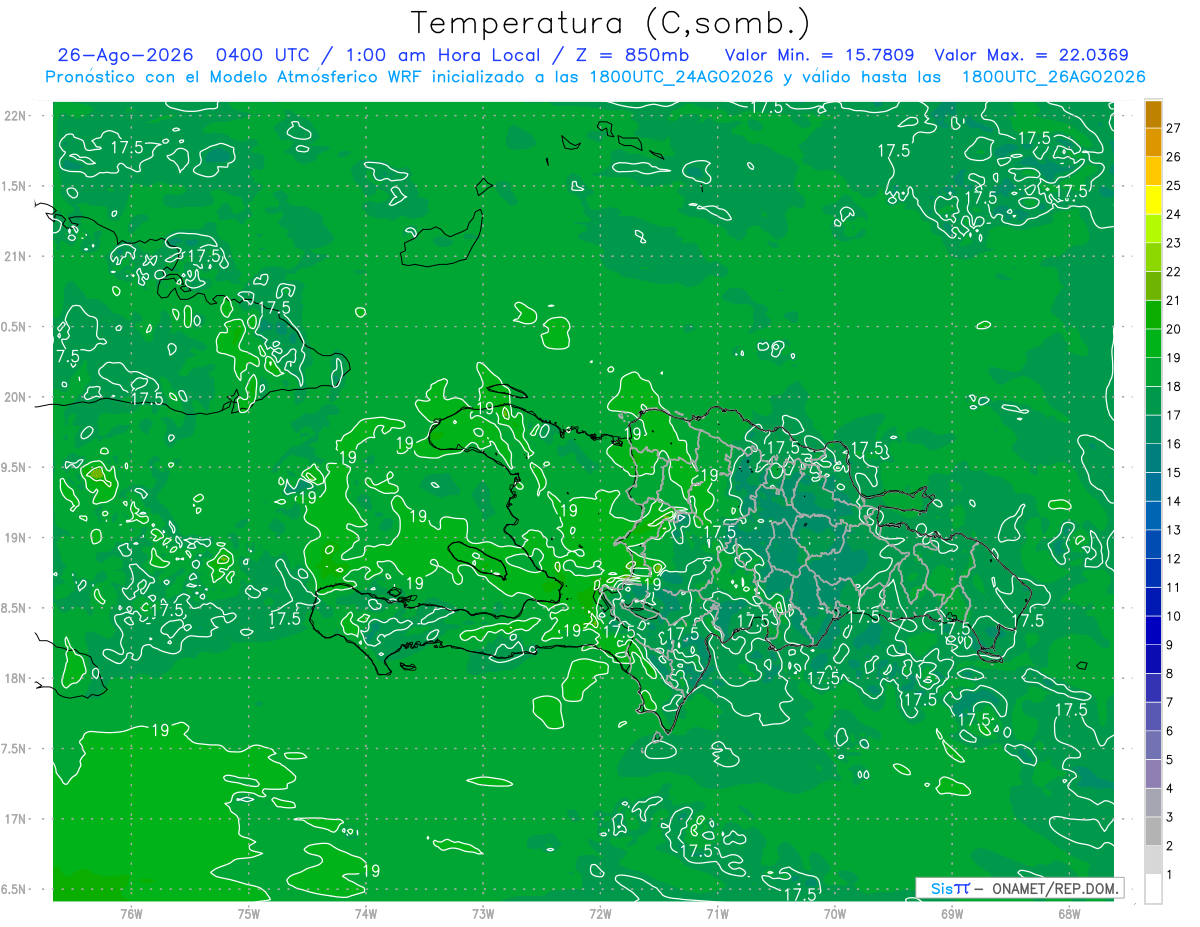The image size is (1200, 927).
Task: Click the '6.5N' latitude axis label
Action: pyautogui.click(x=15, y=890)
